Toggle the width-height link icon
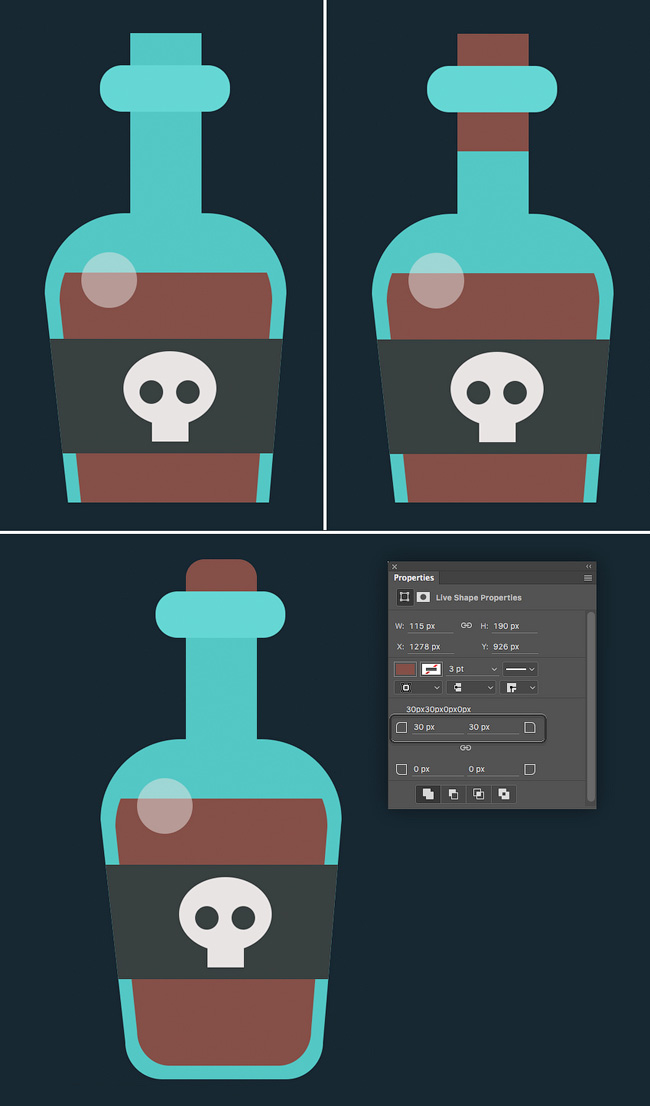Image resolution: width=650 pixels, height=1106 pixels. pyautogui.click(x=466, y=626)
